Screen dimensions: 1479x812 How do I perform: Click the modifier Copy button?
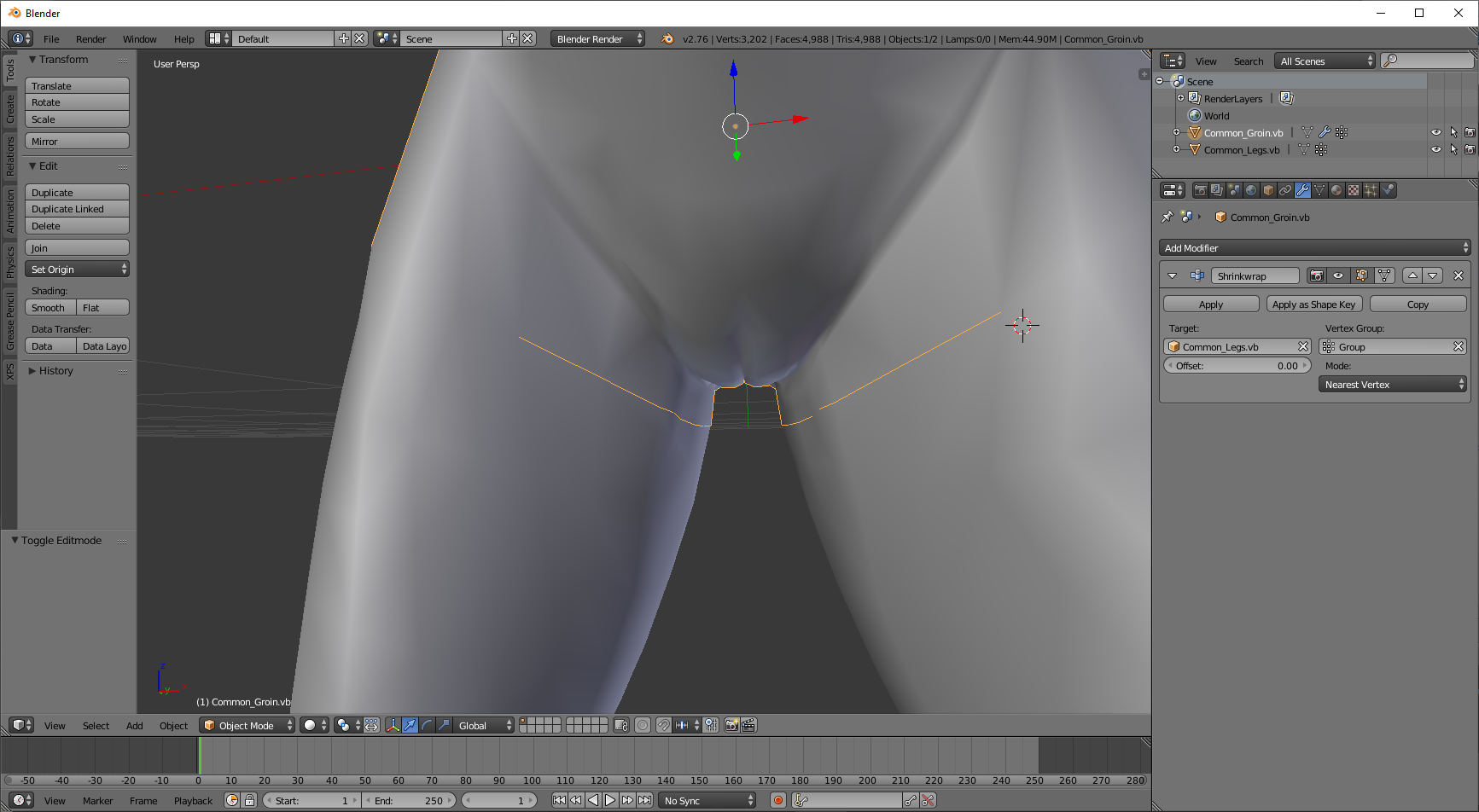tap(1418, 304)
